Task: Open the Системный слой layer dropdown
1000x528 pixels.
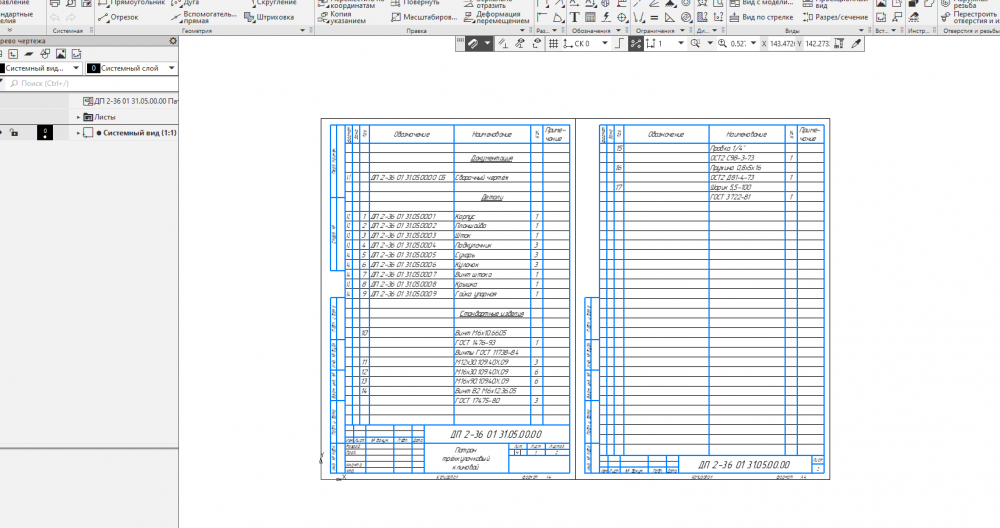Action: pyautogui.click(x=172, y=69)
